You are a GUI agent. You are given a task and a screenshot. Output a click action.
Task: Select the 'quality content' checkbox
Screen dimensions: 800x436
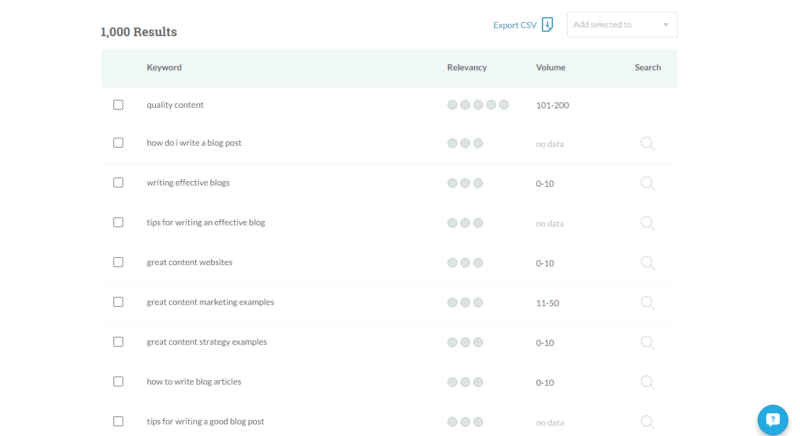tap(118, 105)
